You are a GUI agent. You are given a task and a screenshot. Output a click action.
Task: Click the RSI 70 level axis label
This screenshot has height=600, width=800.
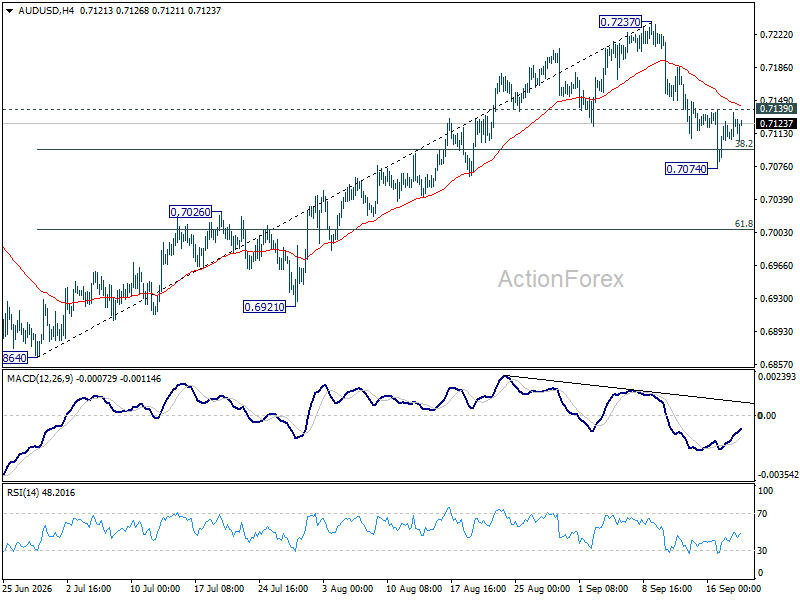[x=762, y=514]
